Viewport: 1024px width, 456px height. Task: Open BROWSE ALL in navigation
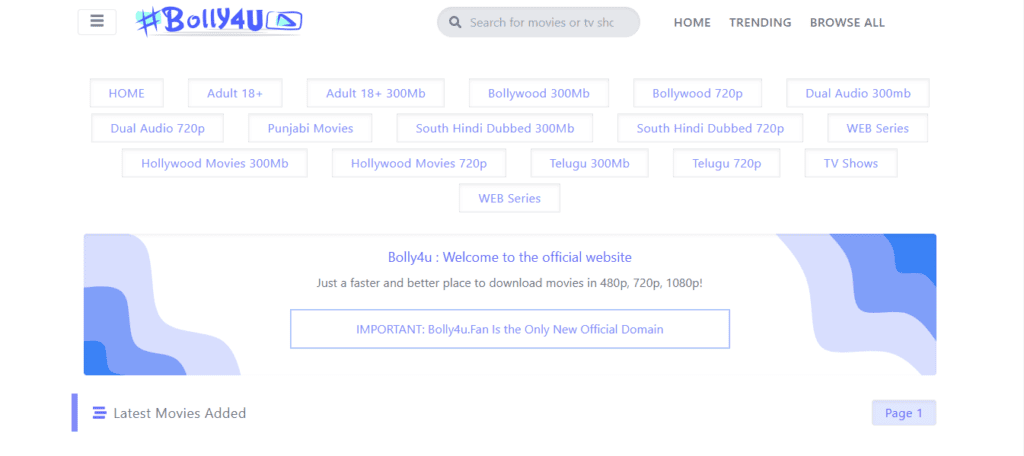847,23
